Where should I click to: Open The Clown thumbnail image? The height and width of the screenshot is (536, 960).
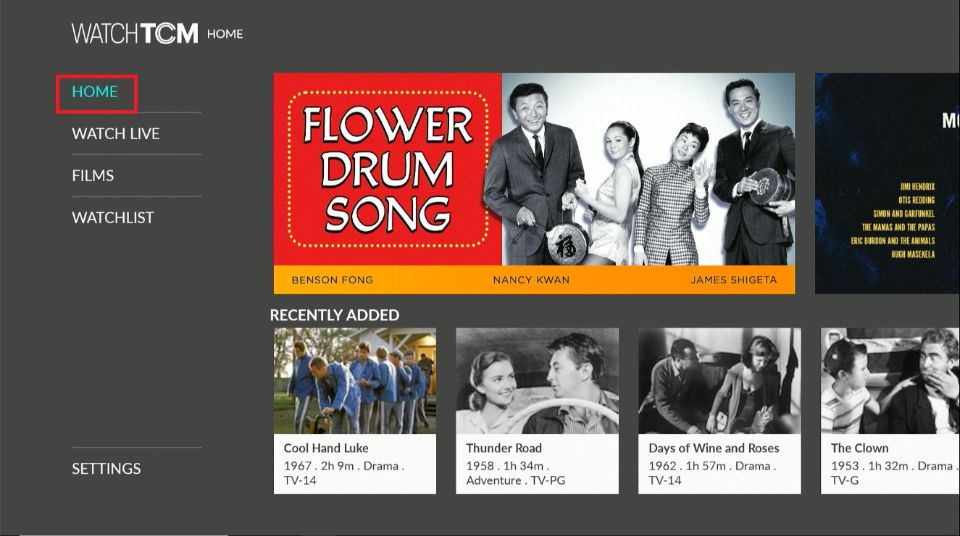click(890, 380)
